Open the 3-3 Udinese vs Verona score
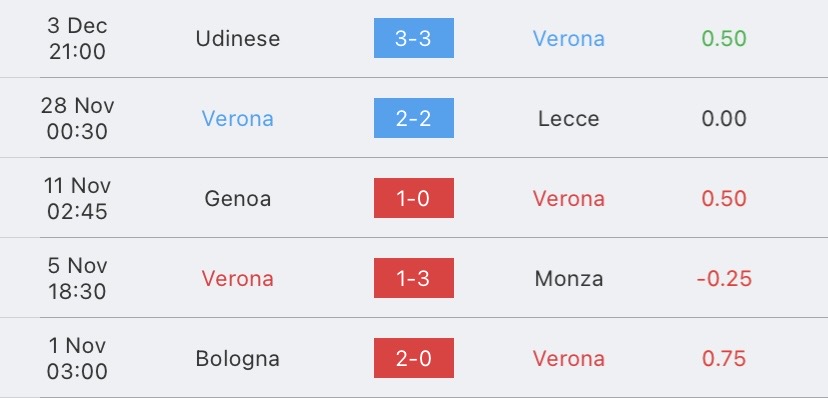The width and height of the screenshot is (828, 398). point(413,38)
